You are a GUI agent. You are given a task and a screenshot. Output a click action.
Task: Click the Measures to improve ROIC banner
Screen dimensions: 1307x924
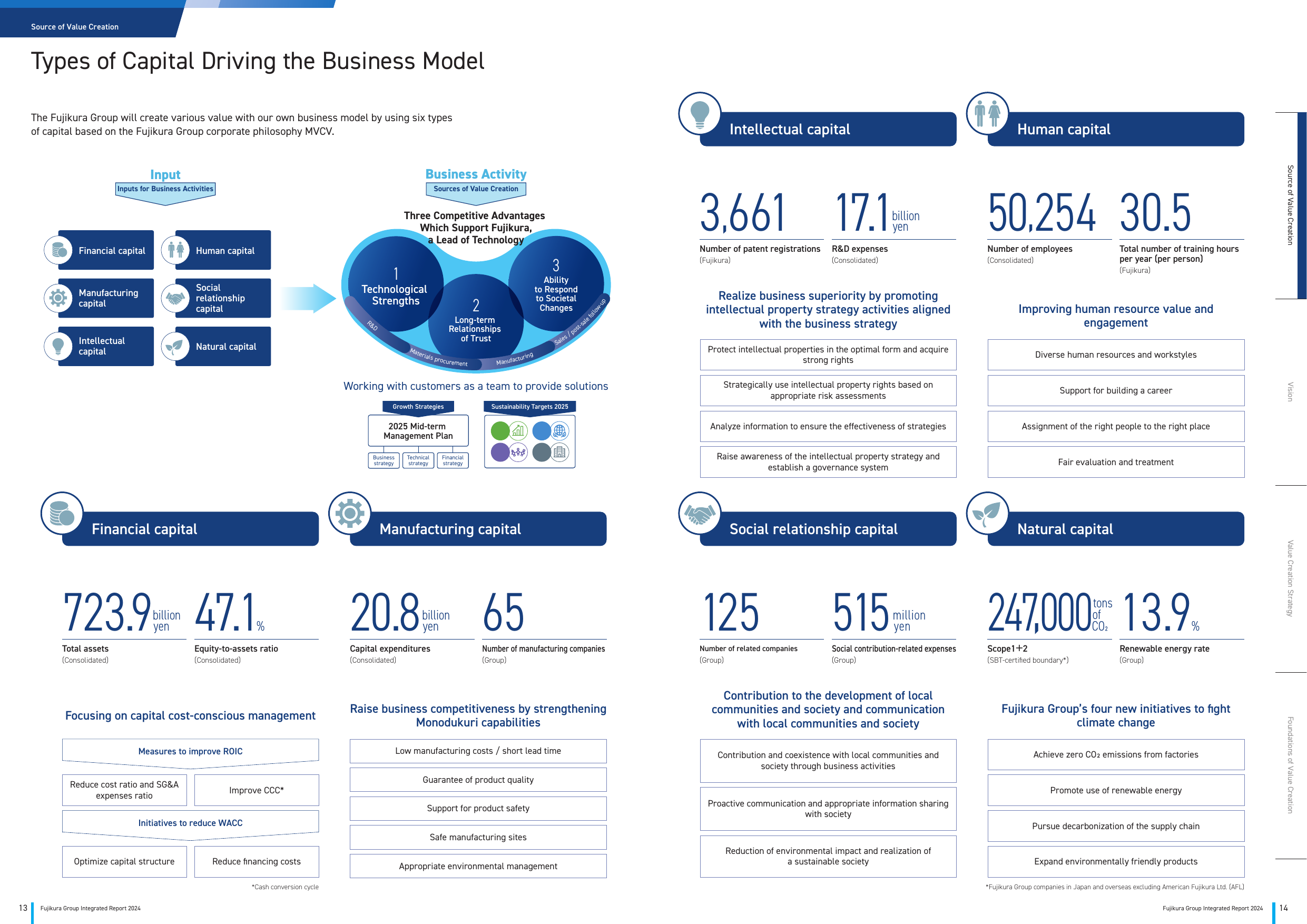190,753
